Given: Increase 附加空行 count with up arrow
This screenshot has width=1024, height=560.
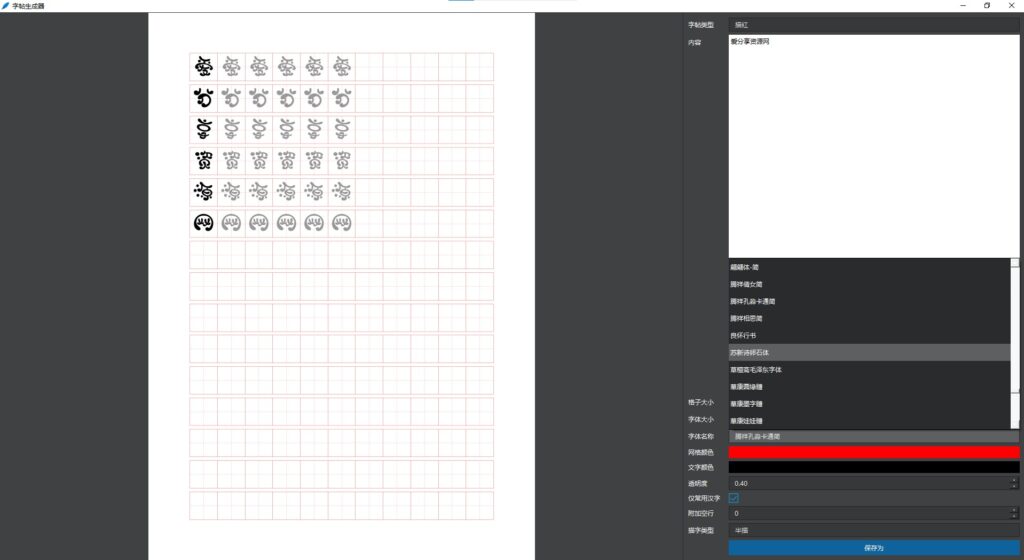Looking at the screenshot, I should [x=1014, y=510].
